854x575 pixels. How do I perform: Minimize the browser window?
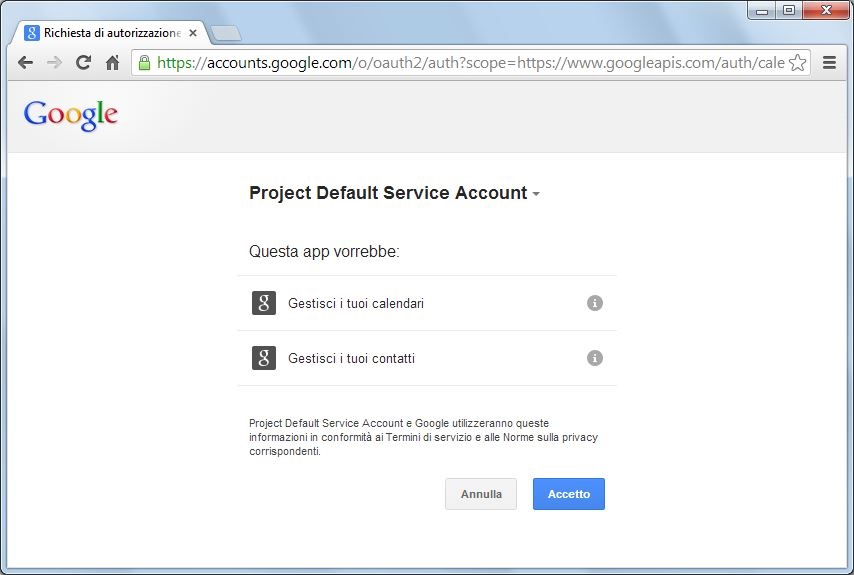(x=762, y=10)
